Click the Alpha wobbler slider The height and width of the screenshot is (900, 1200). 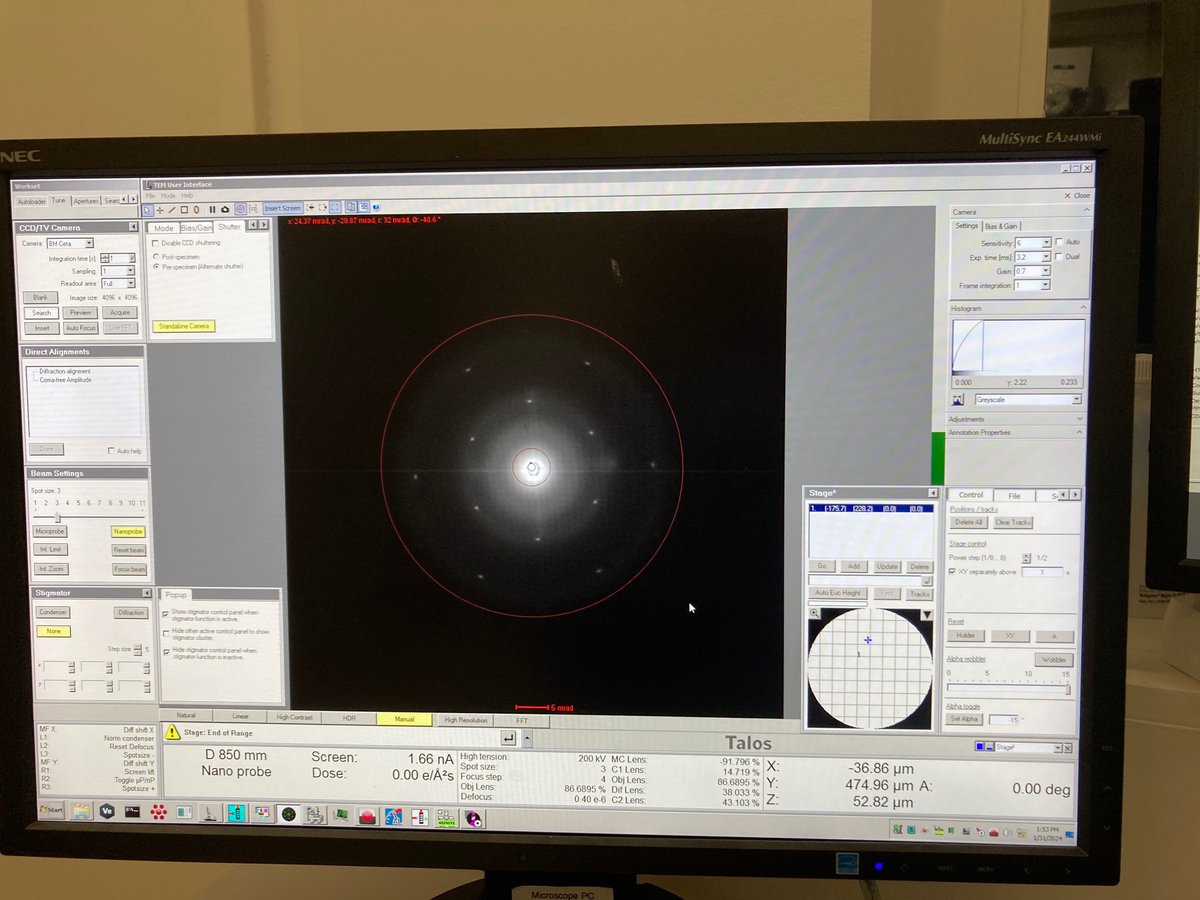click(1008, 689)
